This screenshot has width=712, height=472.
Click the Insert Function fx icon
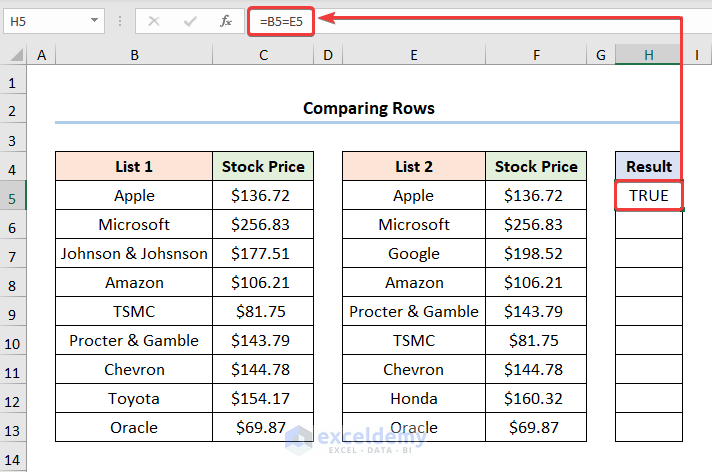(226, 20)
